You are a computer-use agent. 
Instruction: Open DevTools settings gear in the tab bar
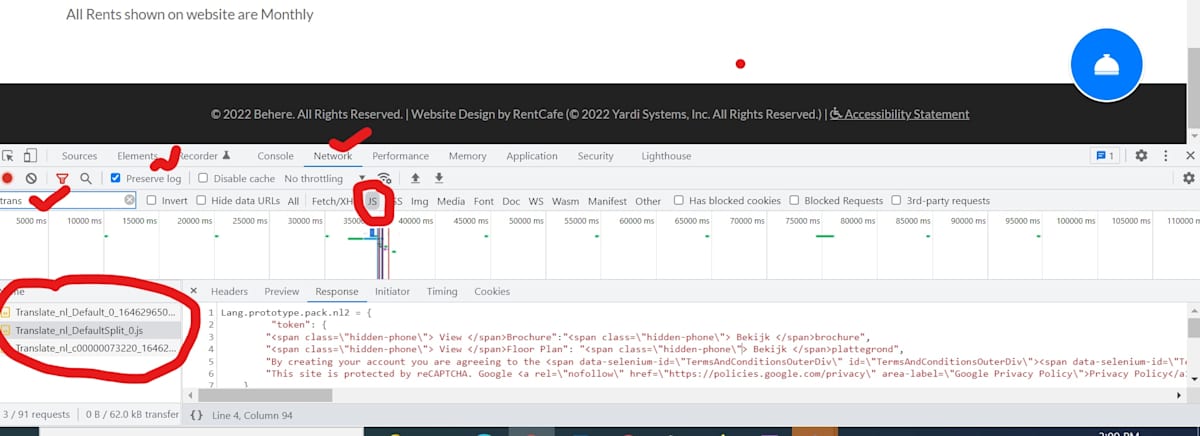coord(1141,156)
